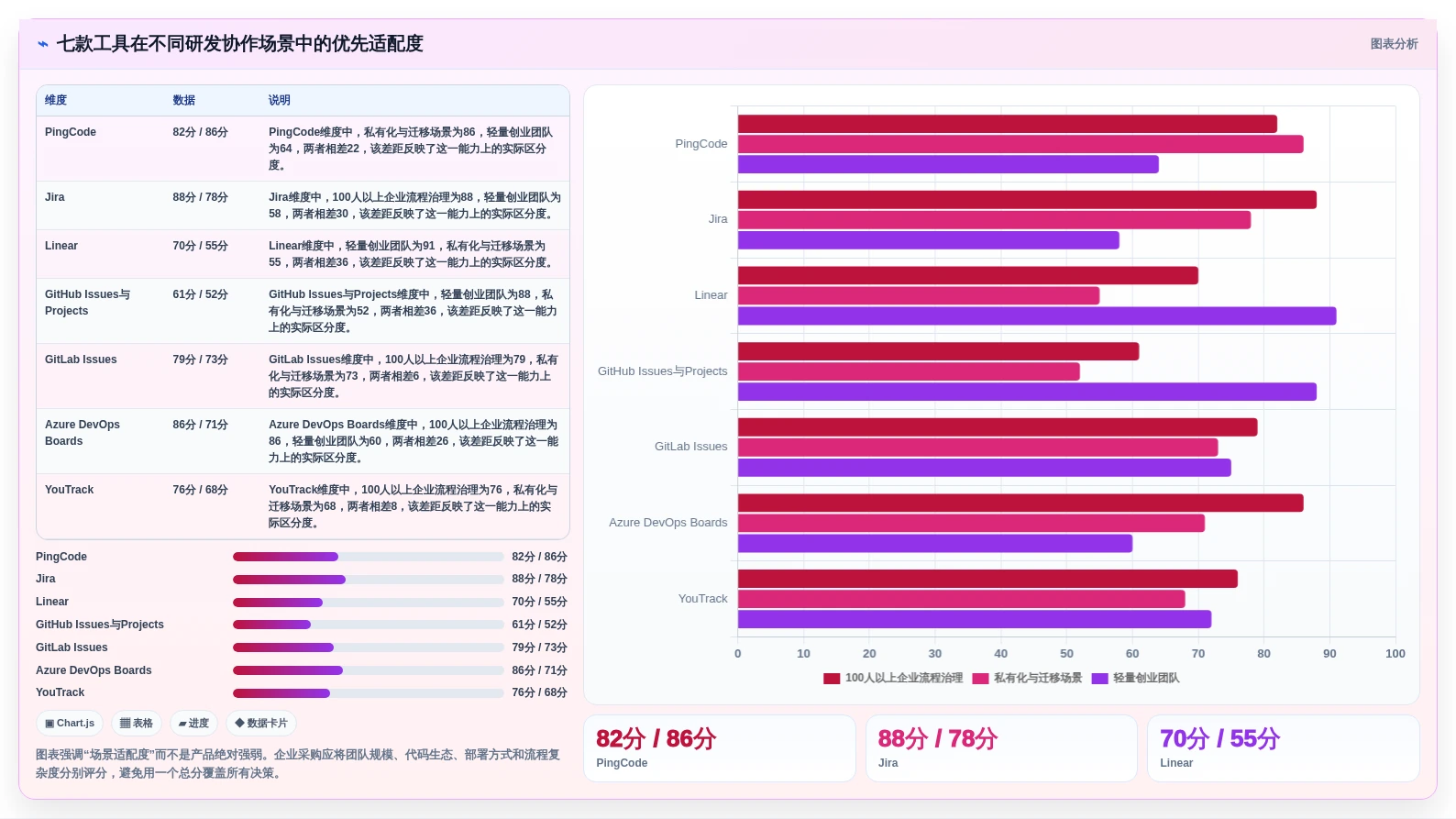1456x819 pixels.
Task: Select the Jira table row name
Action: [x=55, y=197]
